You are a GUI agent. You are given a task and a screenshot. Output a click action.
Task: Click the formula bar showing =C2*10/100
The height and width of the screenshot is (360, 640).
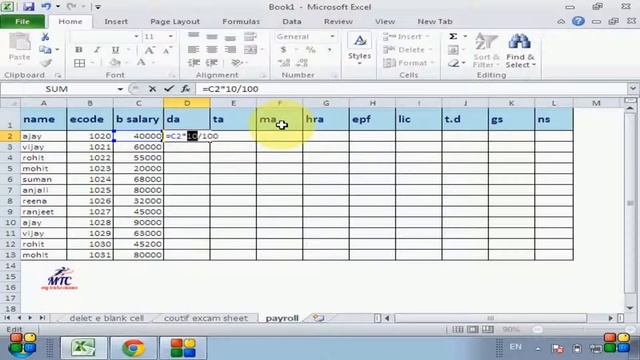click(x=412, y=89)
